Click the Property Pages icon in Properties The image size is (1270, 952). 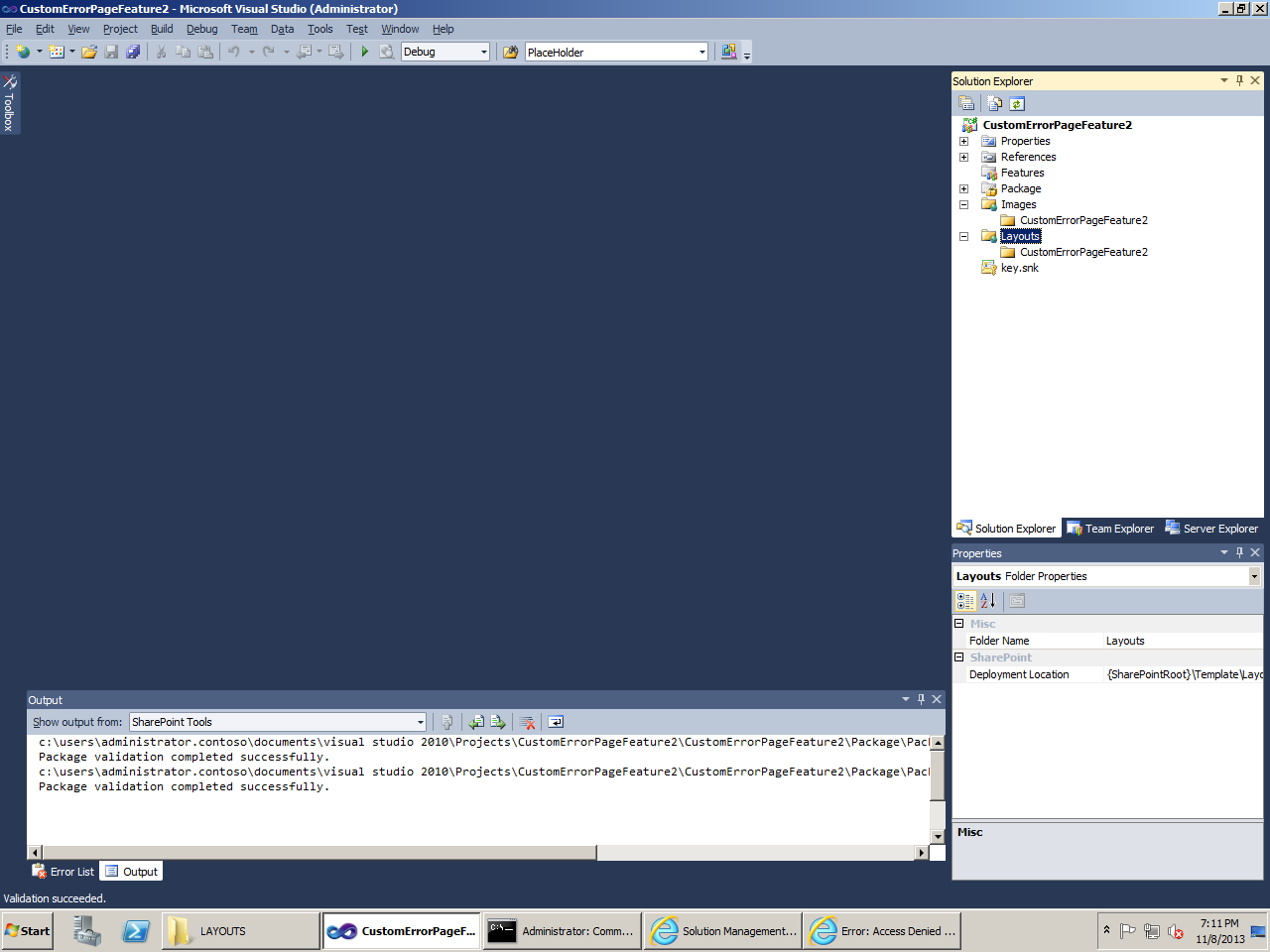coord(1017,600)
